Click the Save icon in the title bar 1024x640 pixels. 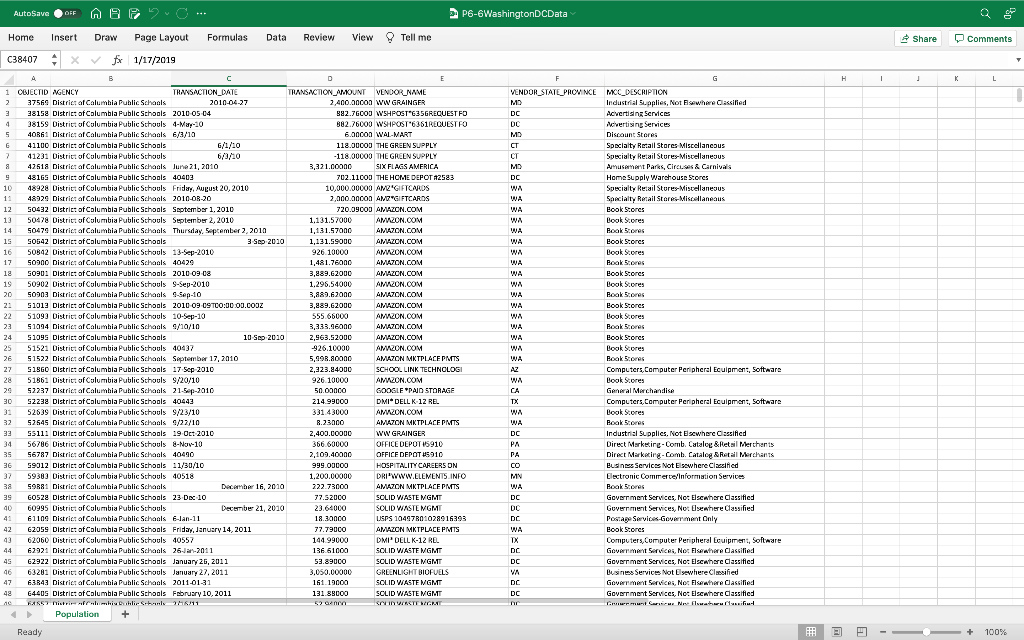coord(114,14)
